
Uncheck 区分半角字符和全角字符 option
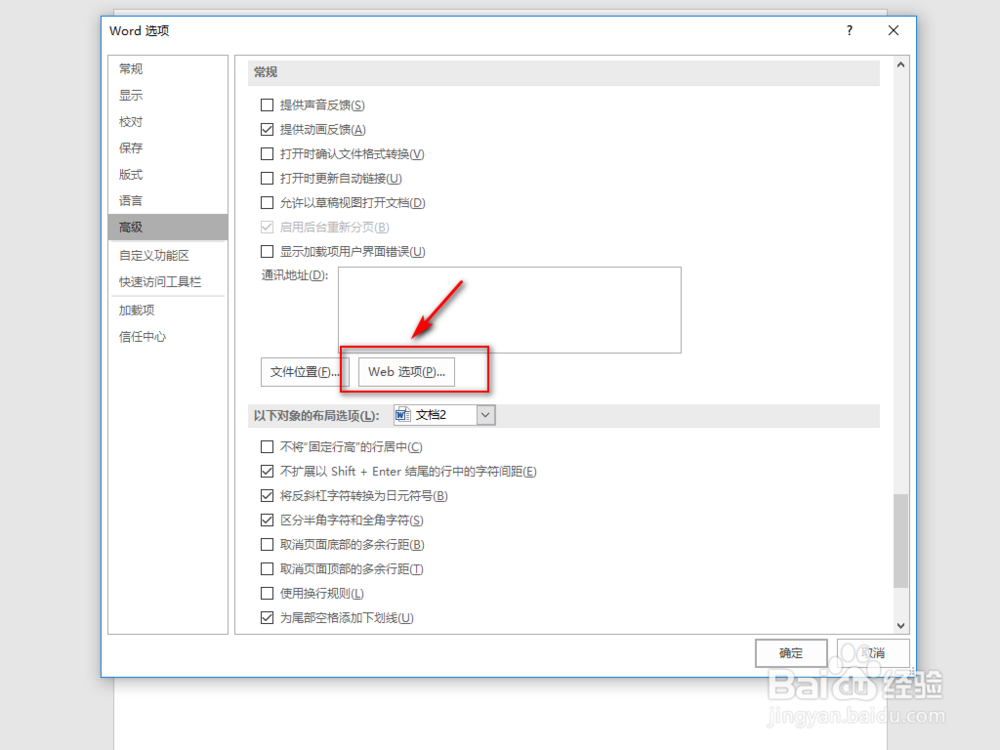pyautogui.click(x=267, y=520)
